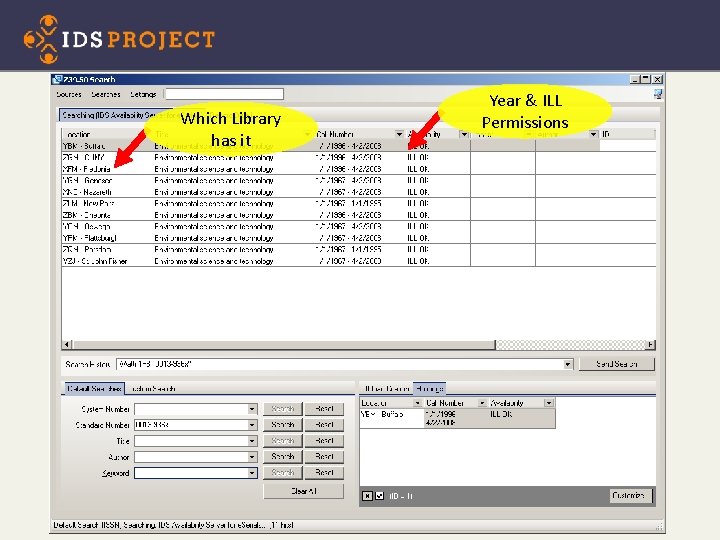Select the Holdings tab in the lower right panel
720x540 pixels.
click(429, 388)
